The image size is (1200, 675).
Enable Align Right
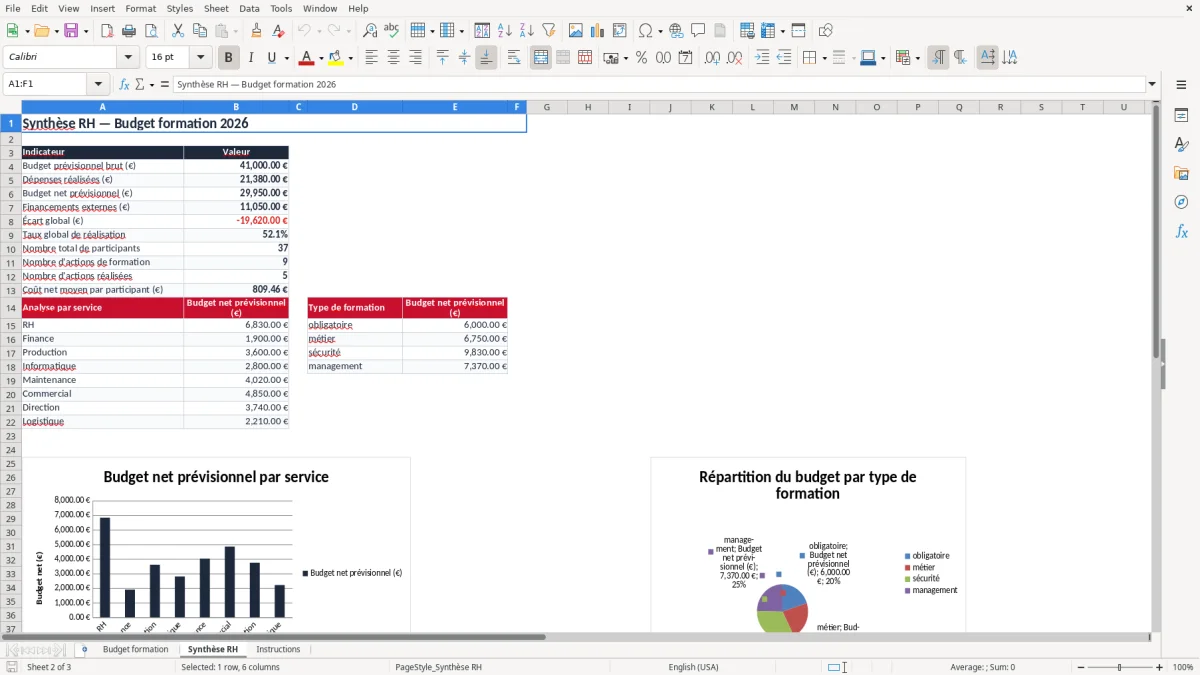(x=415, y=58)
